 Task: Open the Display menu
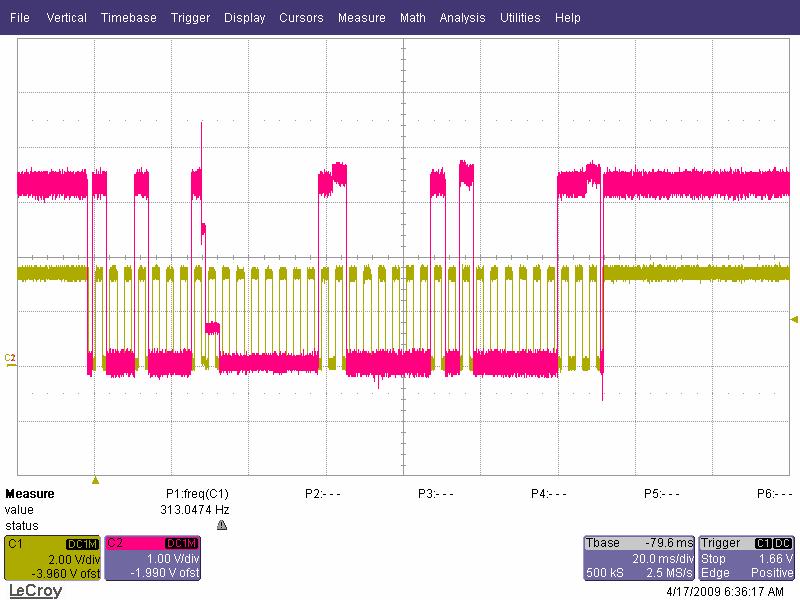244,17
